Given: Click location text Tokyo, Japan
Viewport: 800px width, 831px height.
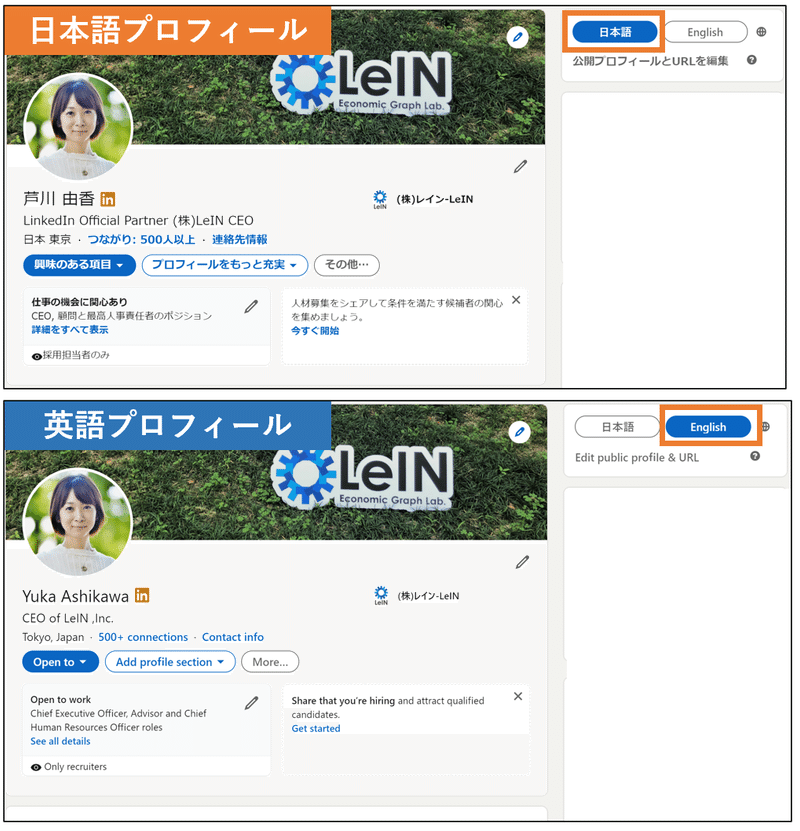Looking at the screenshot, I should [53, 637].
